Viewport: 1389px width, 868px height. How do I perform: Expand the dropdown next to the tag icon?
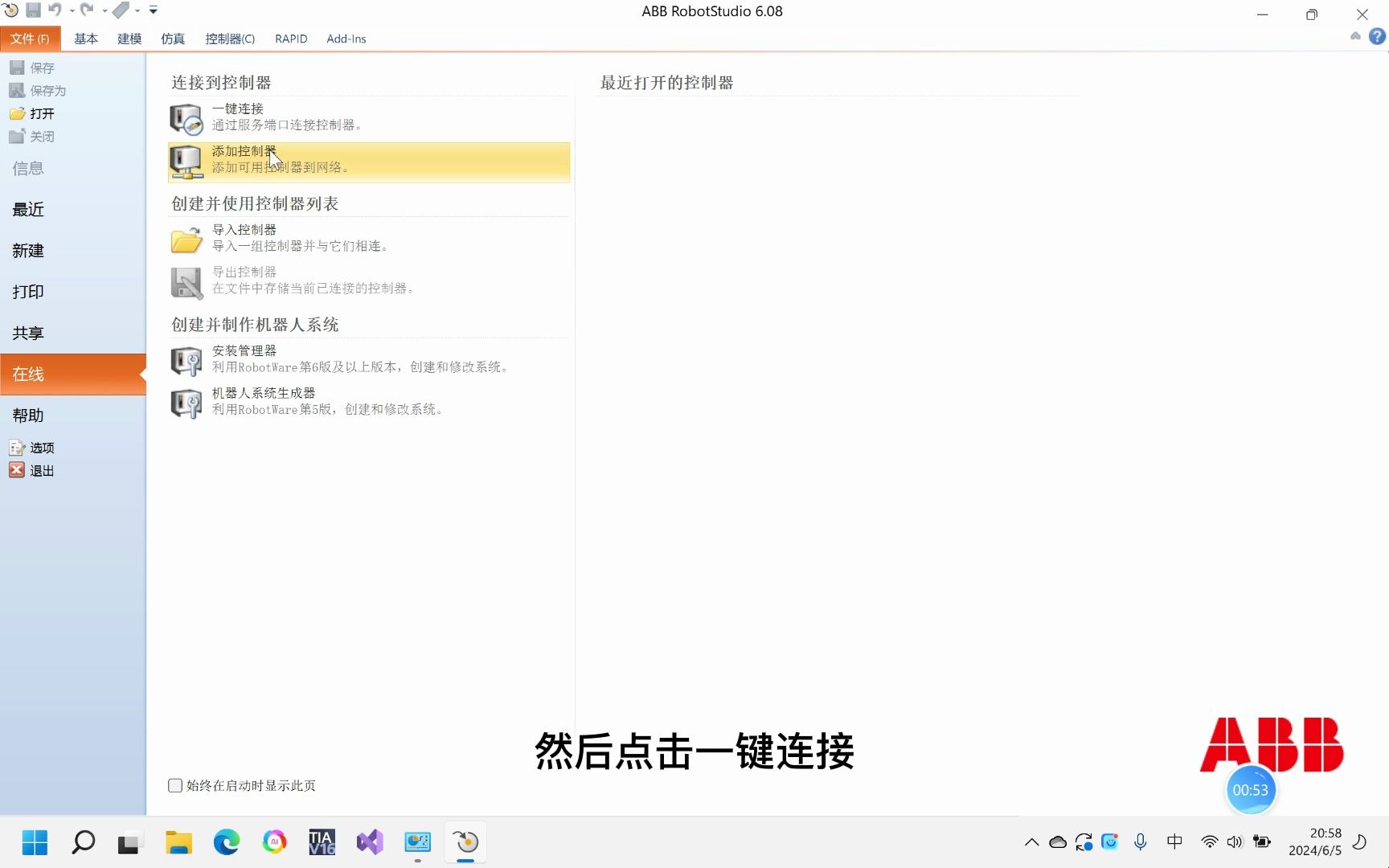137,11
